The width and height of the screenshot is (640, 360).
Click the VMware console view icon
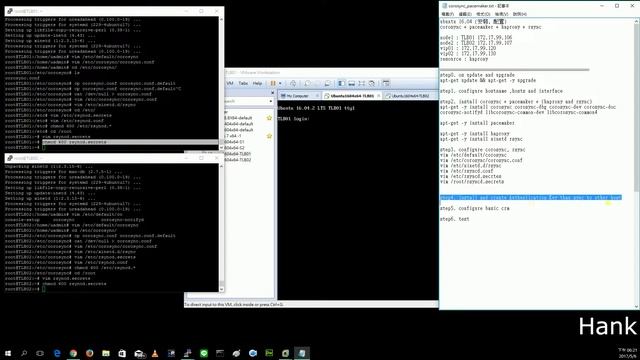click(x=386, y=83)
